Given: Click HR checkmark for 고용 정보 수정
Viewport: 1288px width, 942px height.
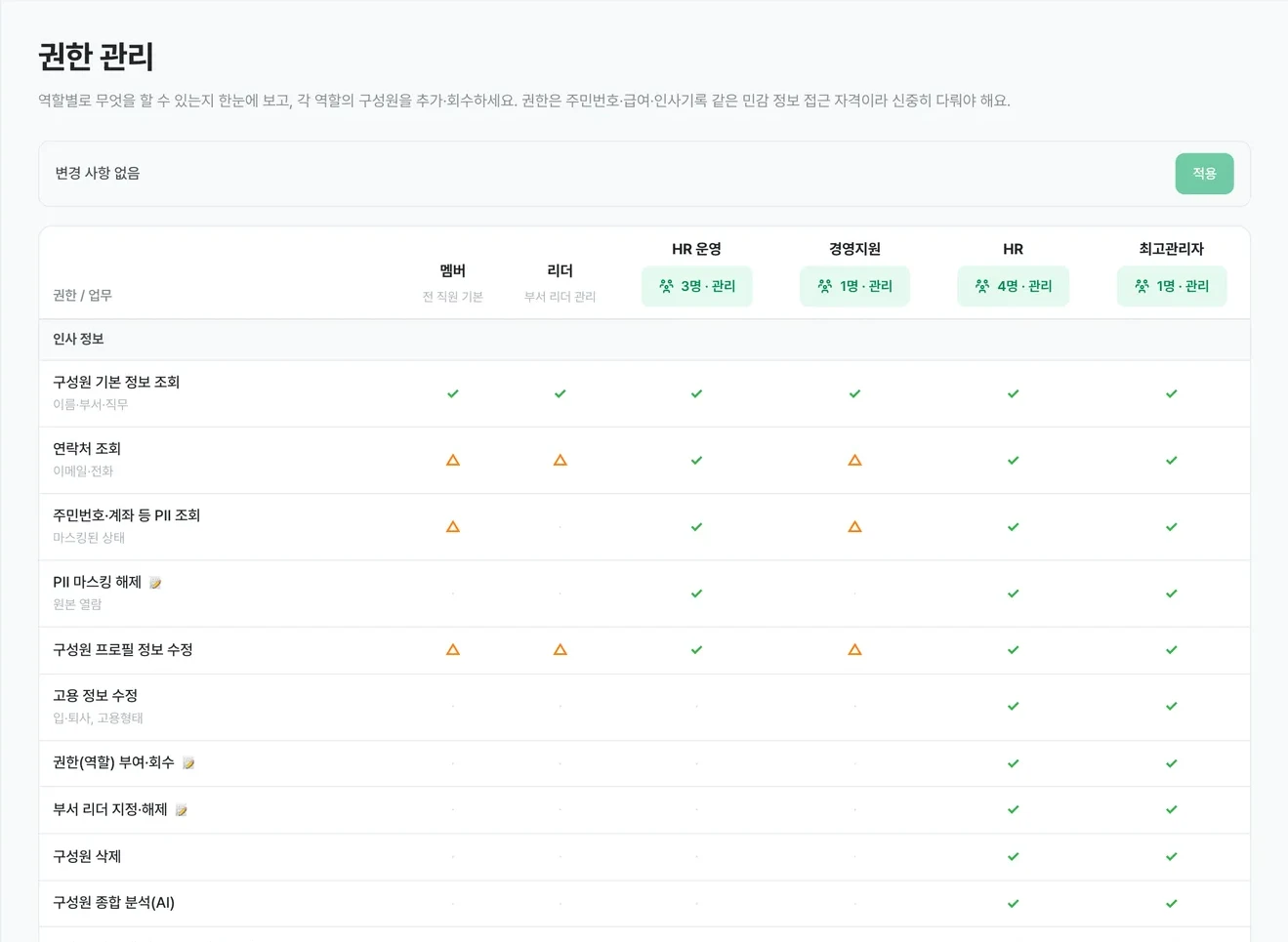Looking at the screenshot, I should (1013, 706).
